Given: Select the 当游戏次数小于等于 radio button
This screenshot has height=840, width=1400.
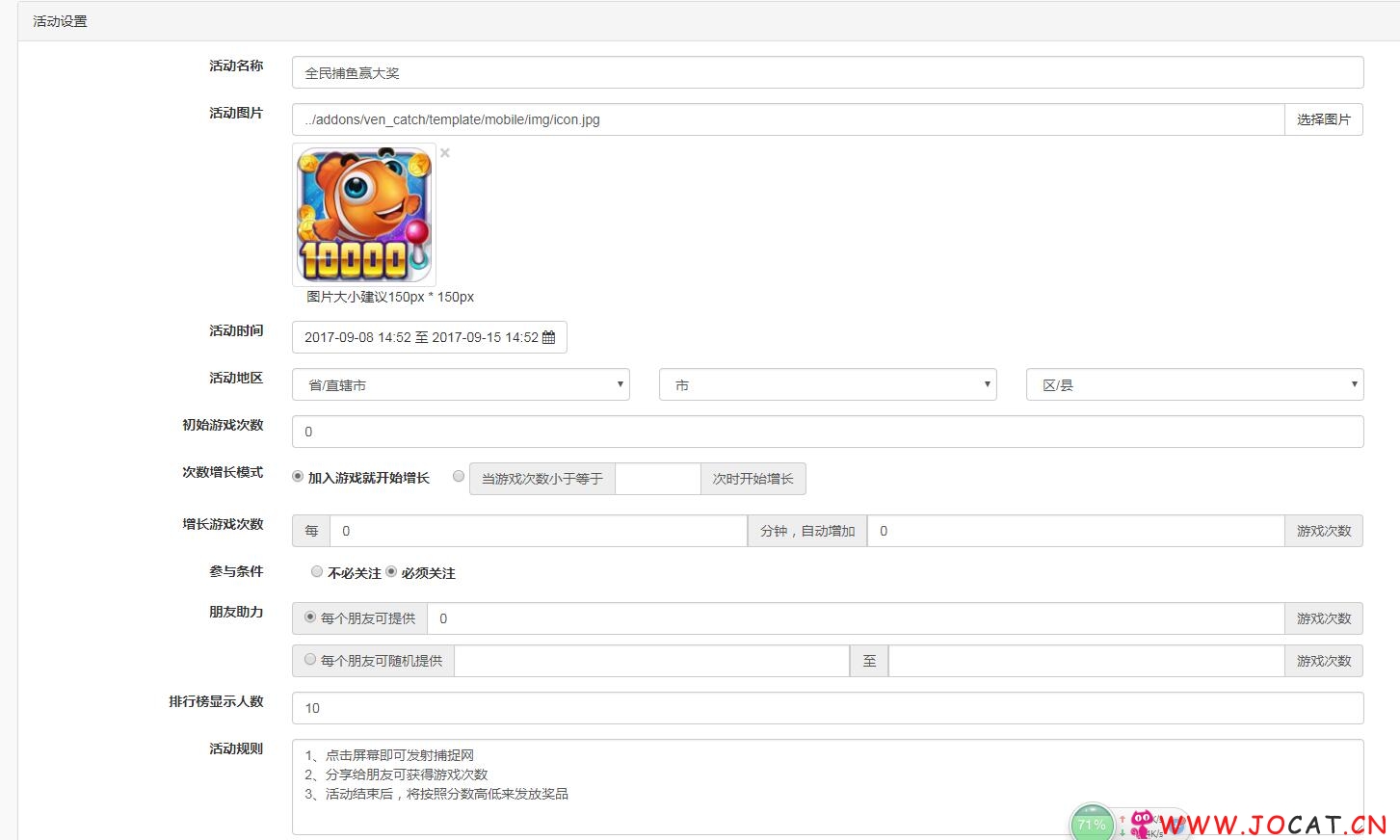Looking at the screenshot, I should click(459, 476).
